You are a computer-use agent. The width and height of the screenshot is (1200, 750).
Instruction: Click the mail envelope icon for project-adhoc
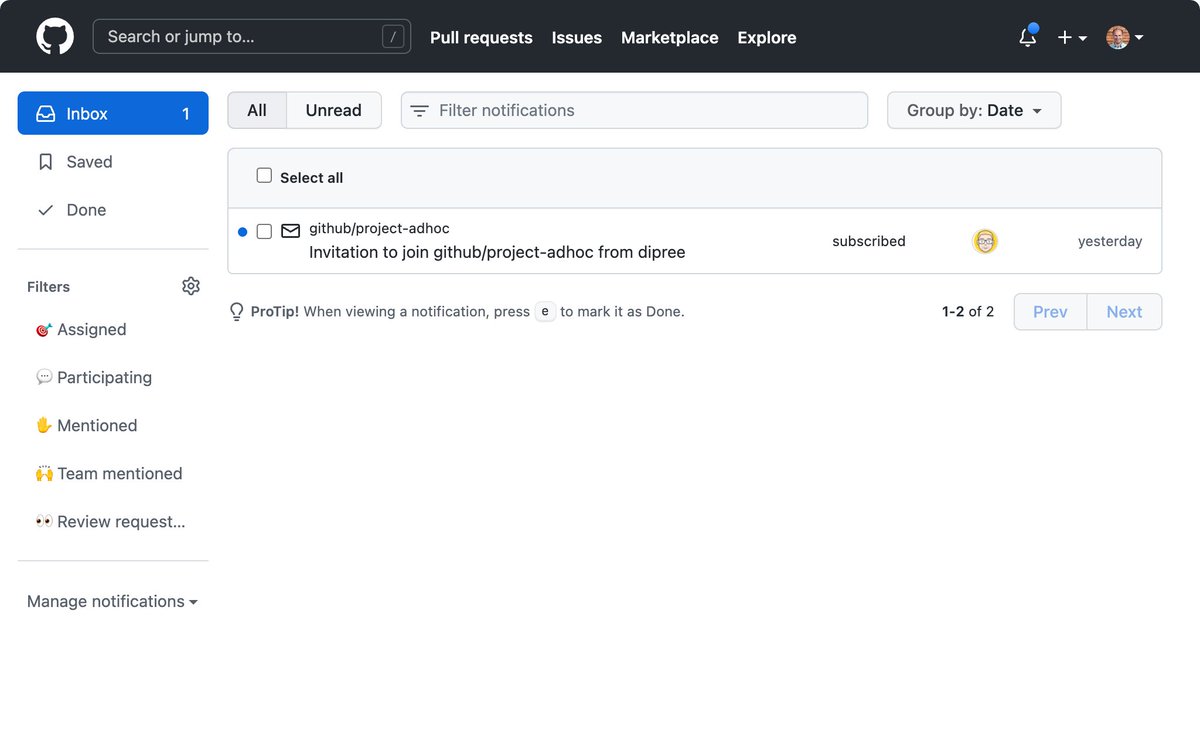tap(290, 231)
